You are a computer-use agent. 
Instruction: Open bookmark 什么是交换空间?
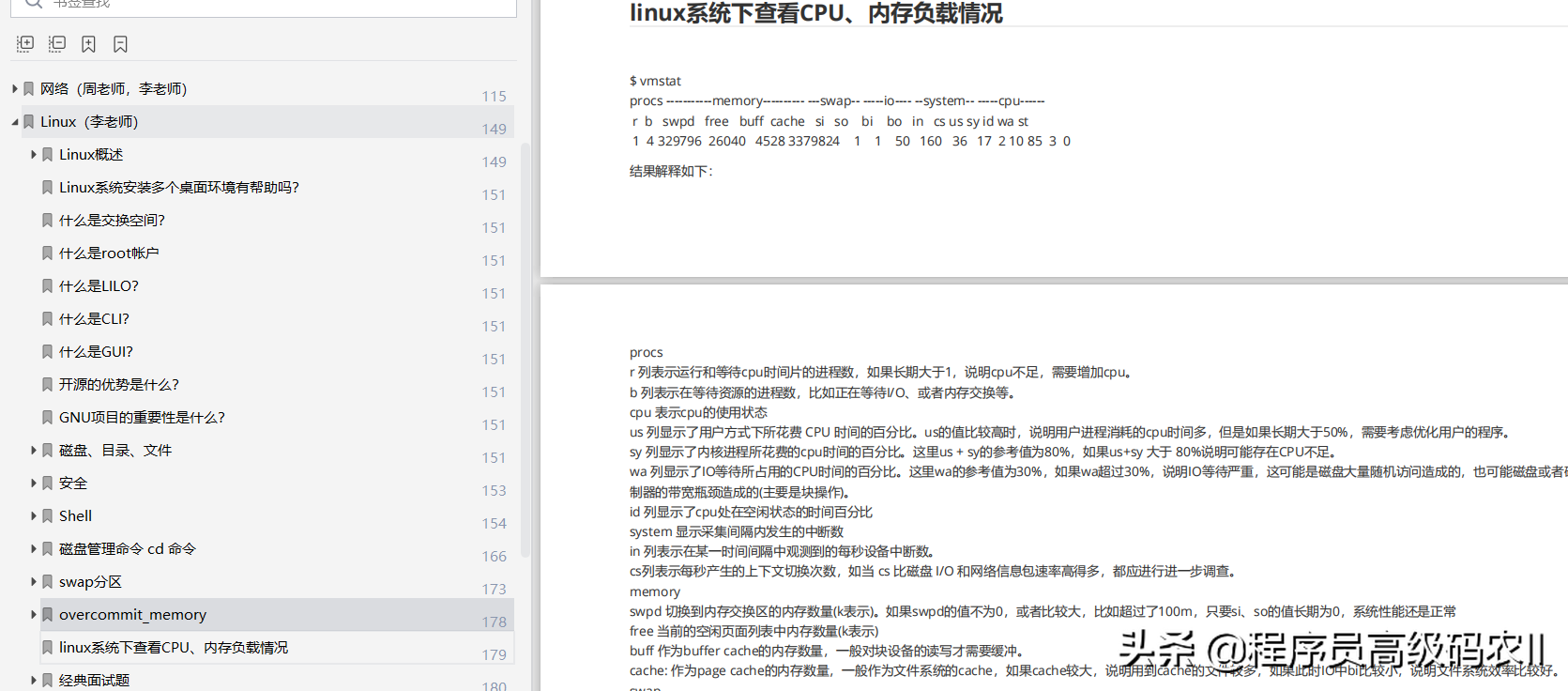coord(112,220)
